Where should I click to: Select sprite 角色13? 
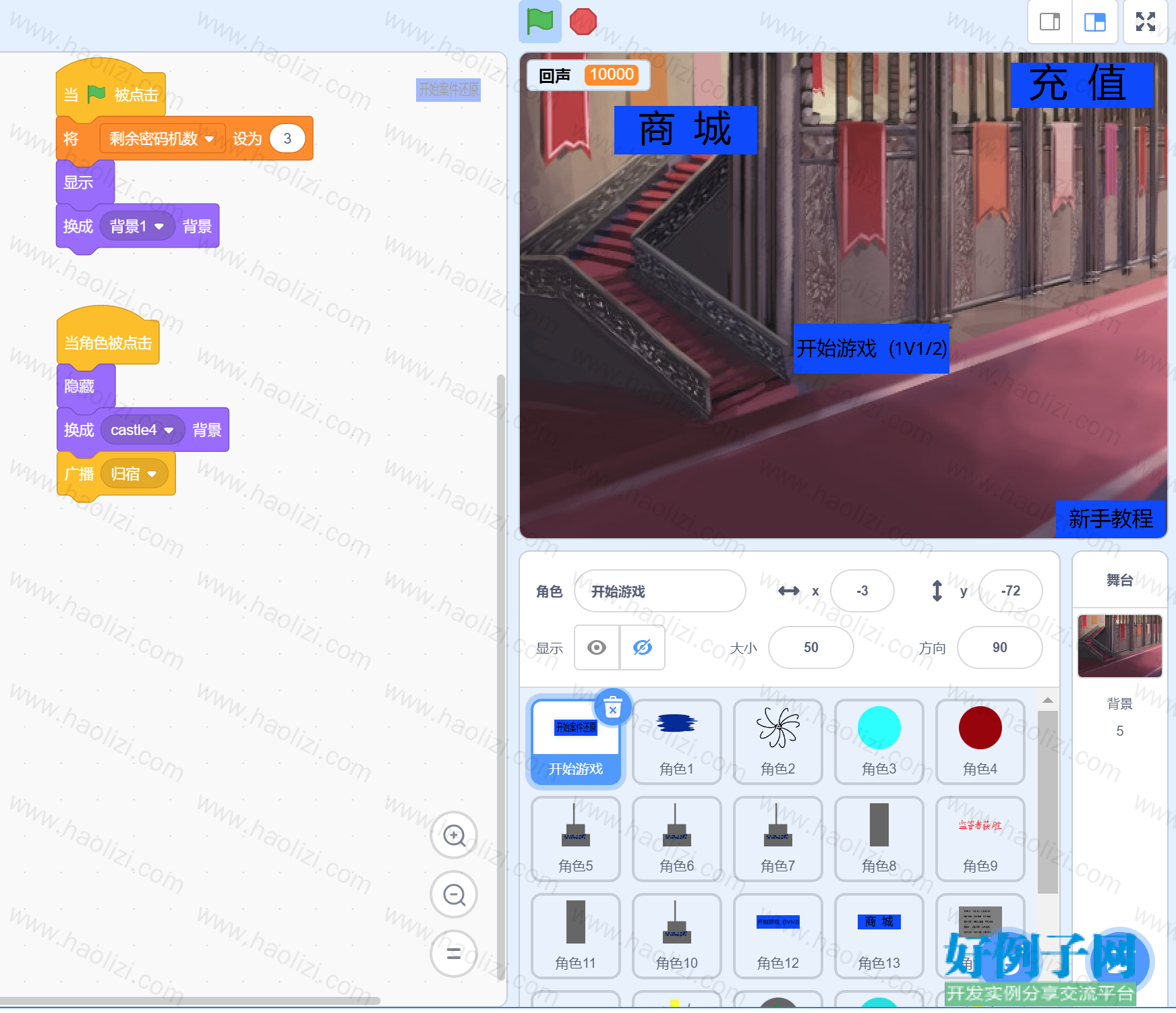pyautogui.click(x=879, y=936)
